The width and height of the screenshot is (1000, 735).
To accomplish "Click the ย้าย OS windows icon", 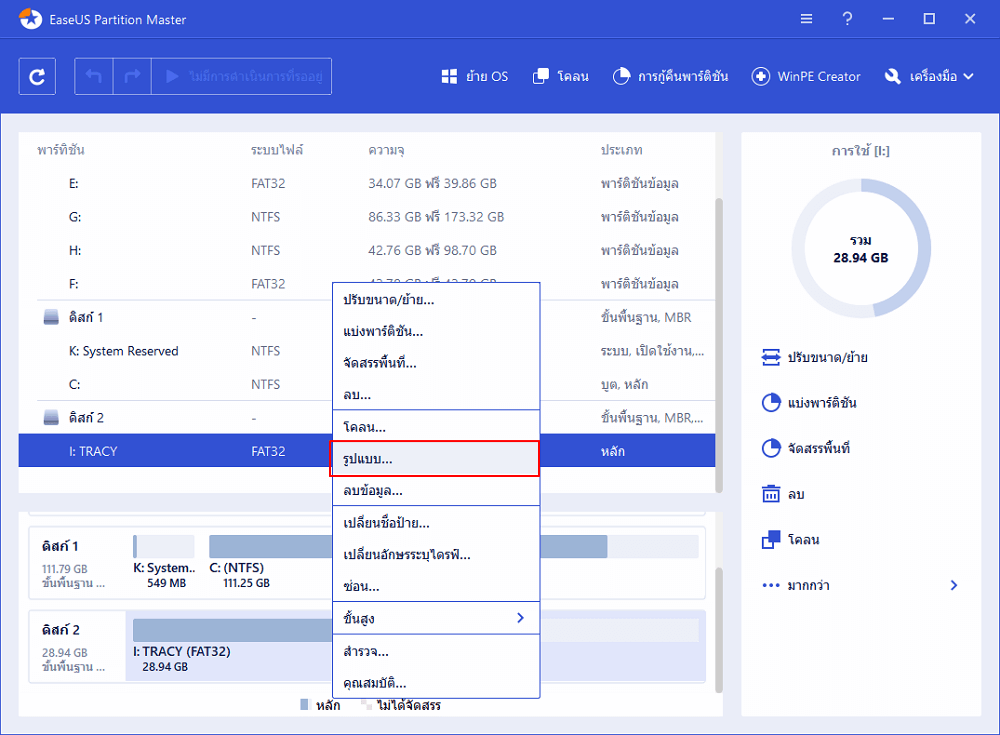I will click(x=449, y=77).
